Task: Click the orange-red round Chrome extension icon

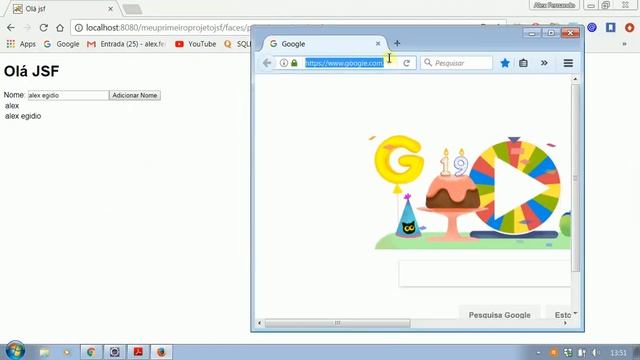Action: [x=629, y=27]
